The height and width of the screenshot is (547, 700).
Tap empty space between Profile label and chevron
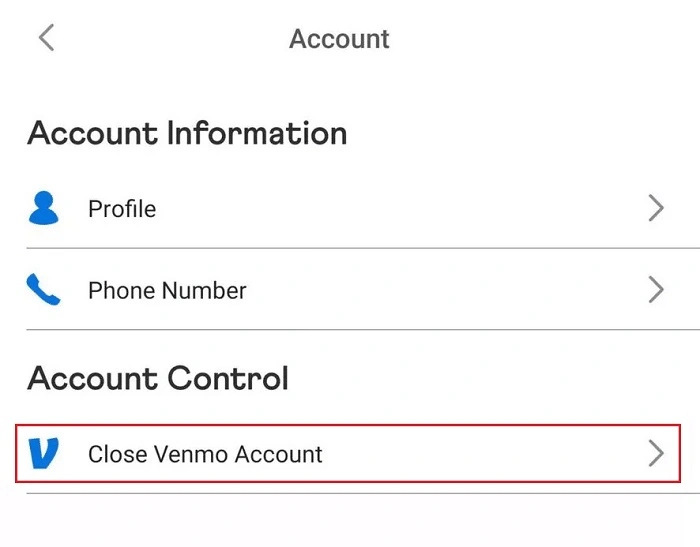[400, 209]
